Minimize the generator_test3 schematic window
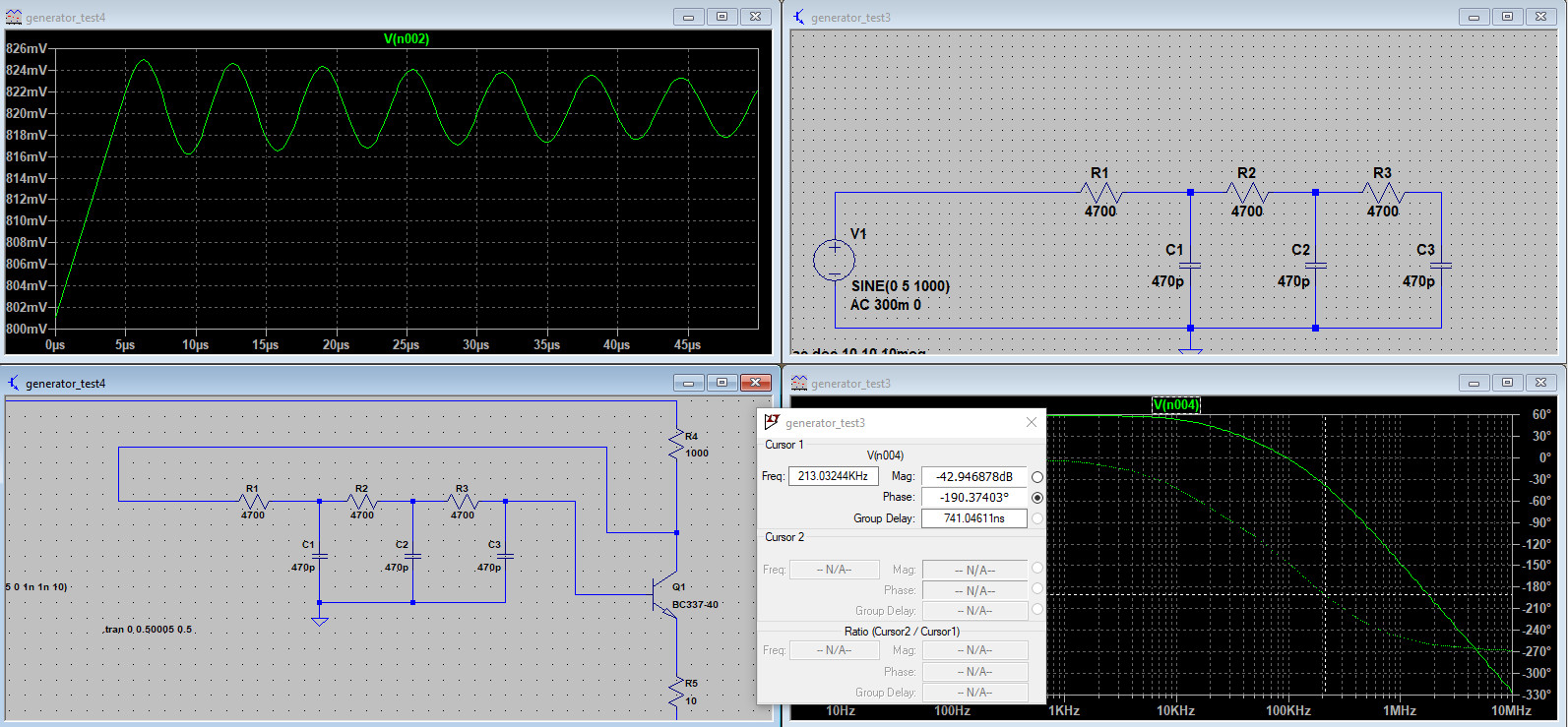The width and height of the screenshot is (1568, 727). pyautogui.click(x=1474, y=17)
